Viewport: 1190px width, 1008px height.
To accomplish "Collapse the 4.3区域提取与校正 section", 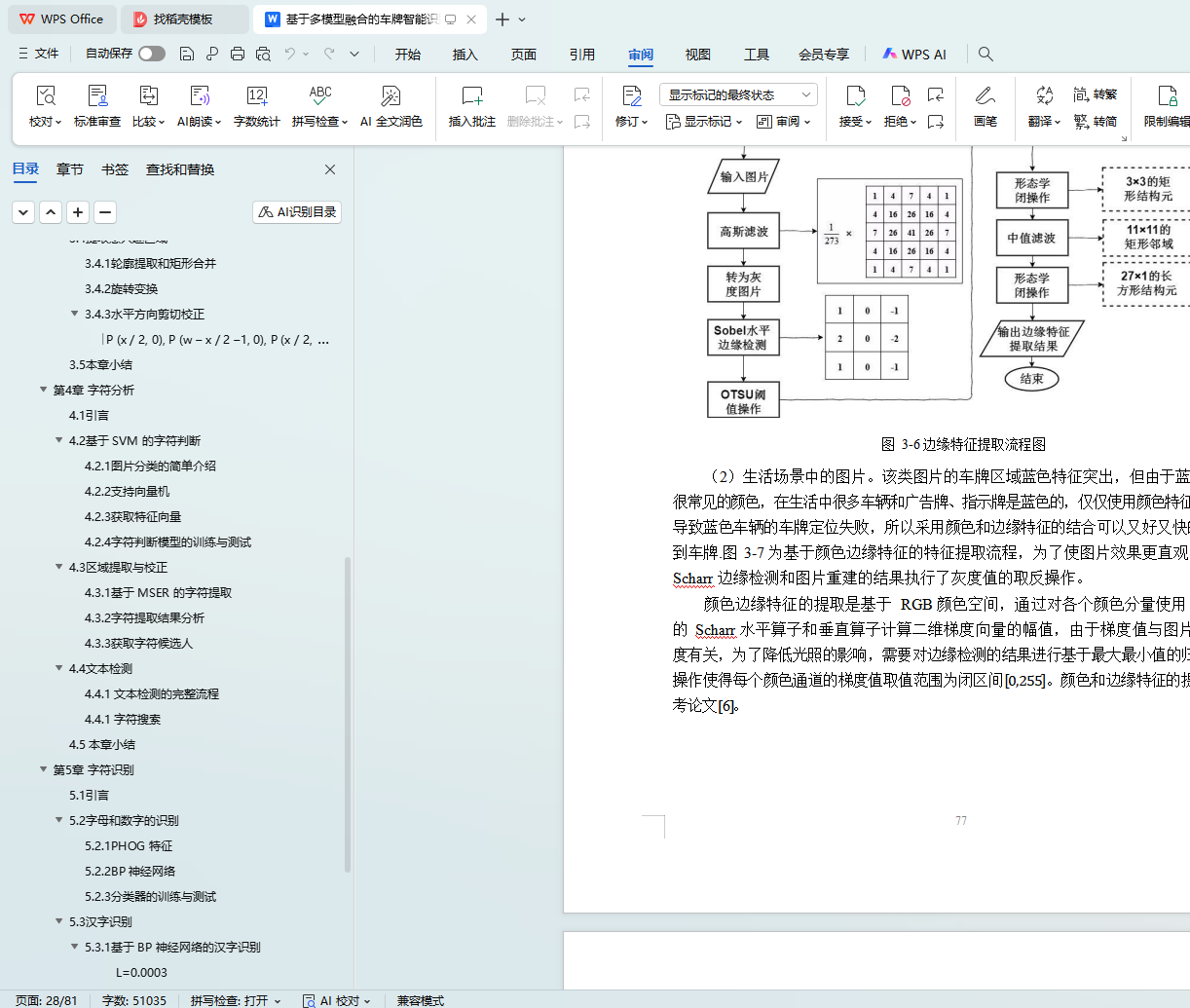I will 59,567.
